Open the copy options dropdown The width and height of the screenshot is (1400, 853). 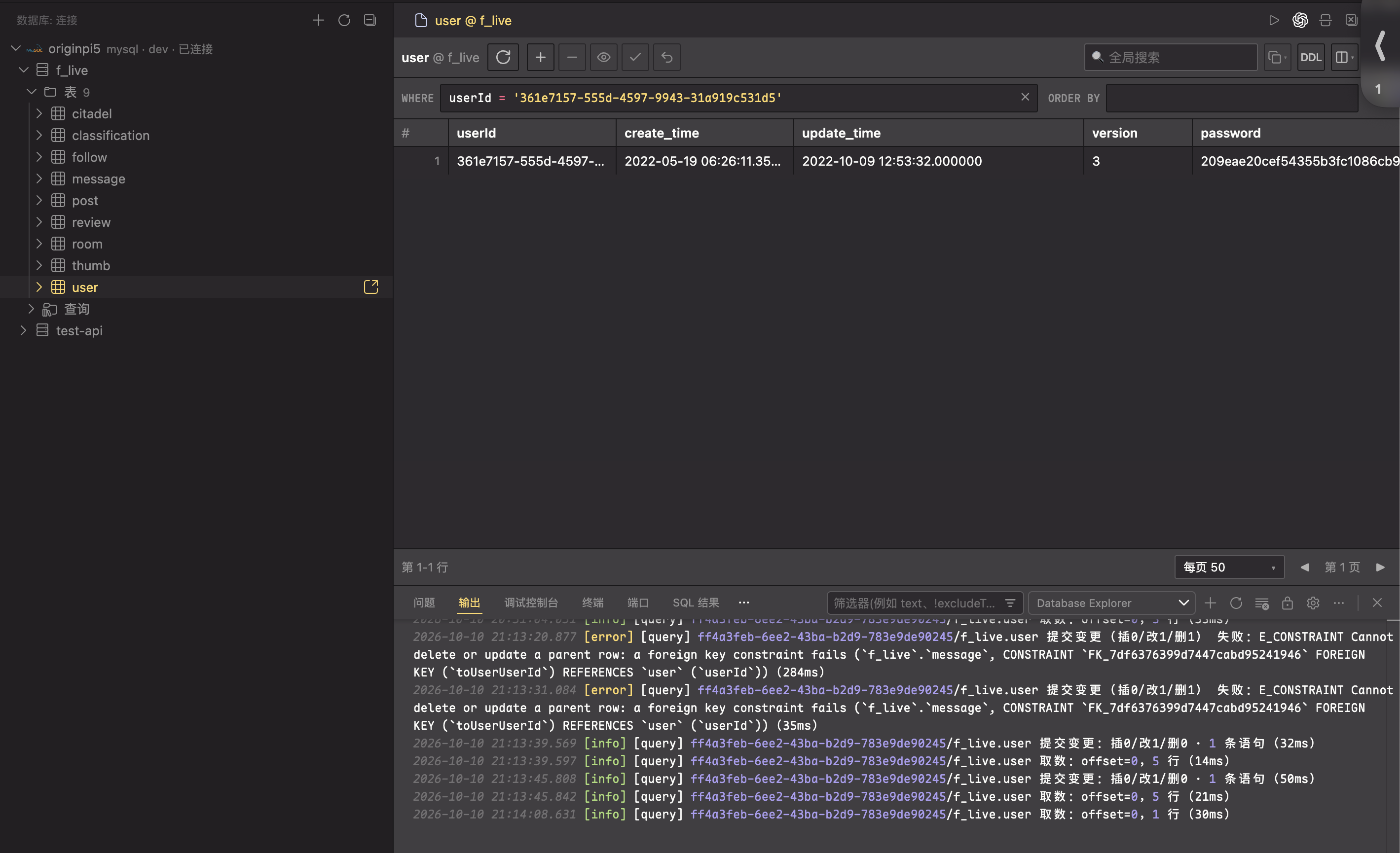click(1278, 57)
